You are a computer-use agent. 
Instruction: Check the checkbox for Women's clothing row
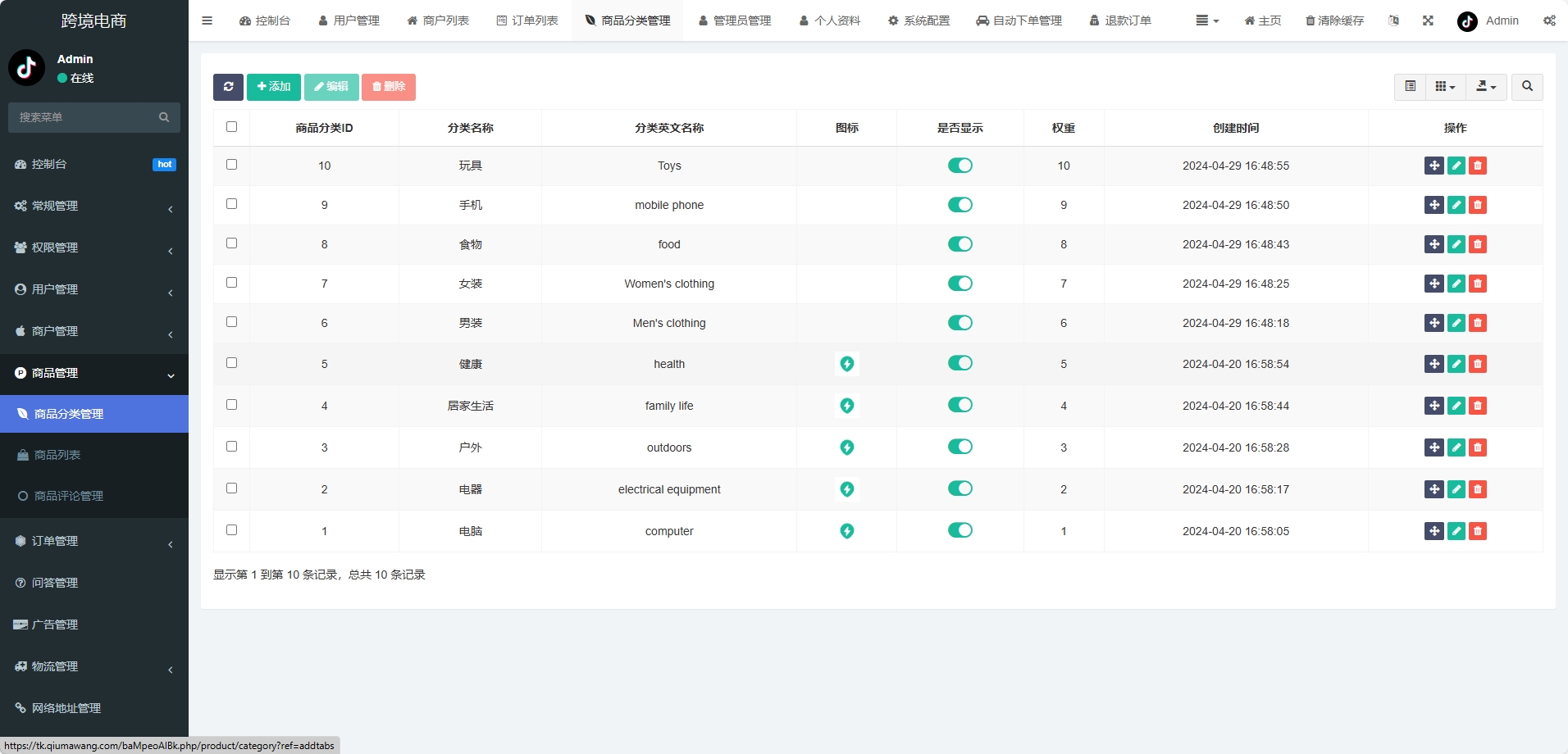[x=231, y=283]
